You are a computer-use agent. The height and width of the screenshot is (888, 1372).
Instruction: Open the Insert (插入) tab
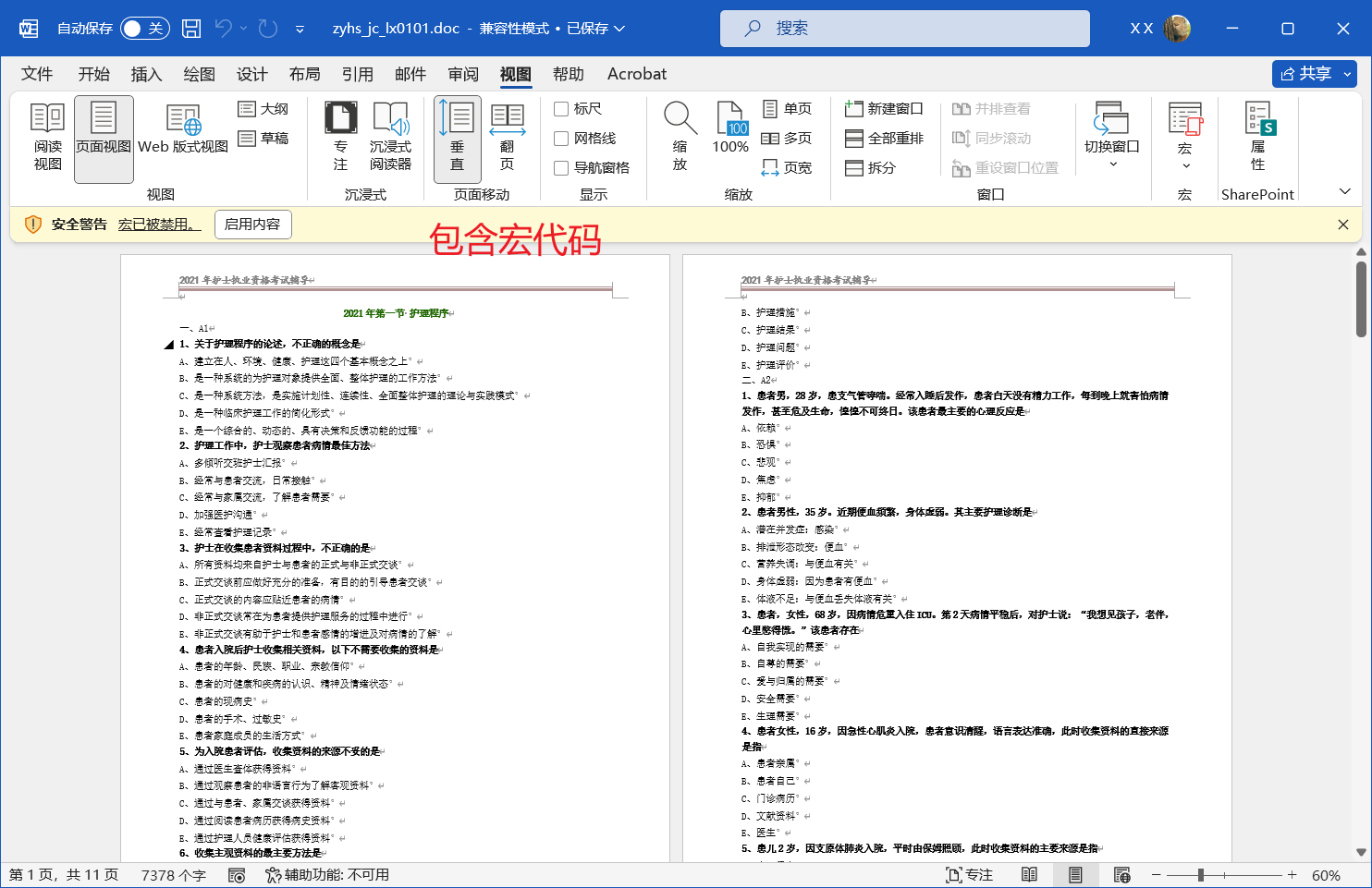(x=146, y=74)
